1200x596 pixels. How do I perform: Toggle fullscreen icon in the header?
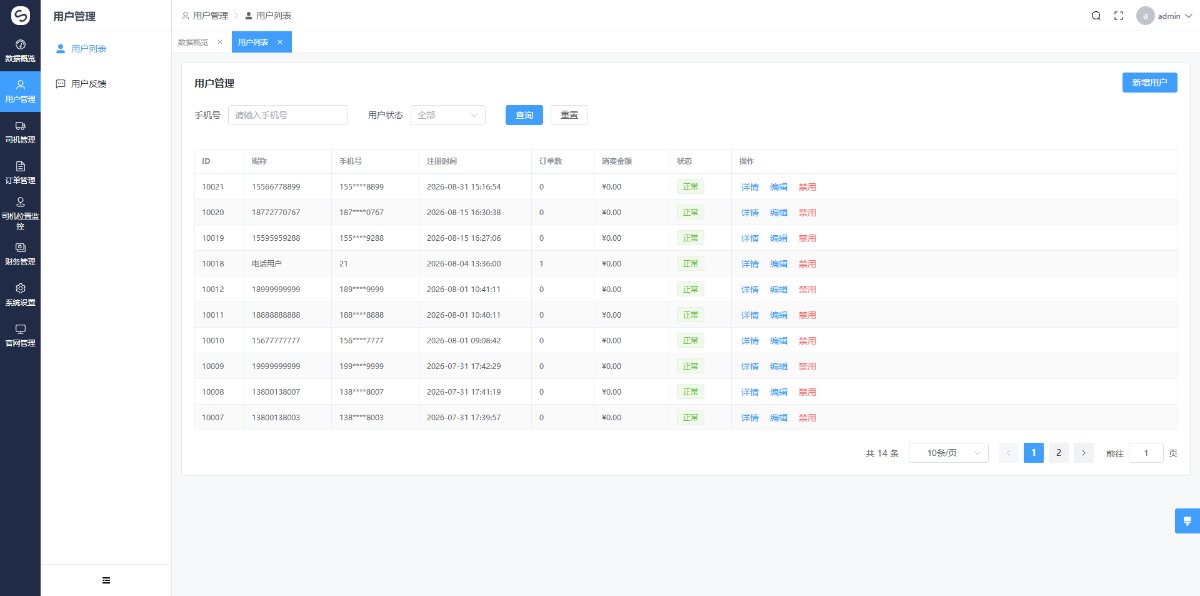(x=1119, y=16)
